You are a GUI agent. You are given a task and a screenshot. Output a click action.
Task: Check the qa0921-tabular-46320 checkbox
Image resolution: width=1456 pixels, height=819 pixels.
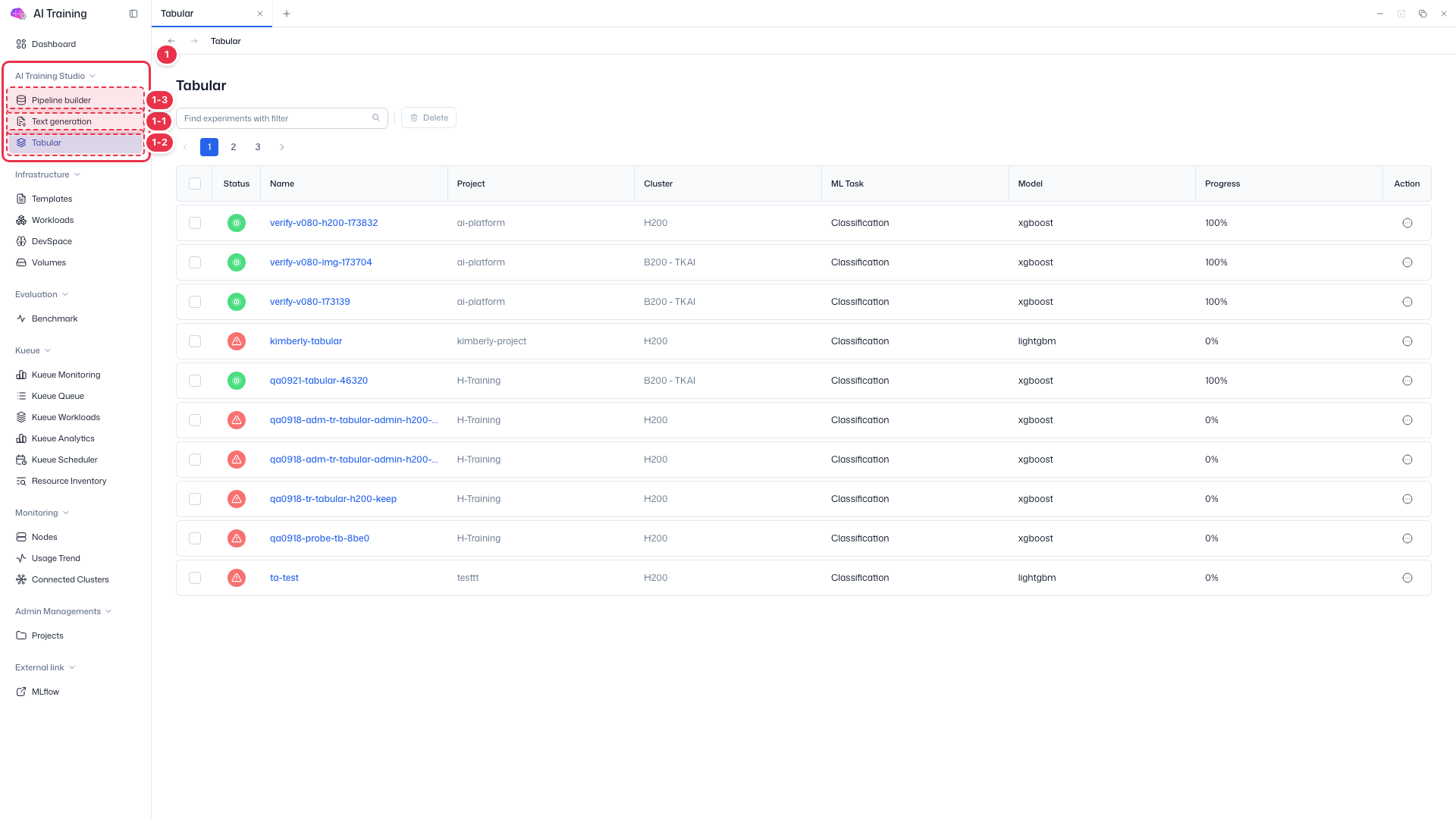[x=195, y=381]
